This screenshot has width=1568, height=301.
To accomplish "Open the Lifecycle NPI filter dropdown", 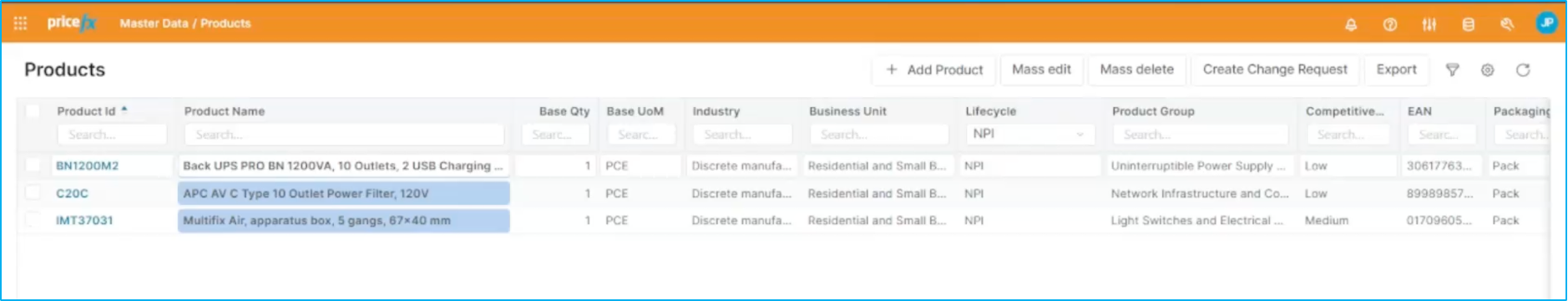I will click(1030, 134).
